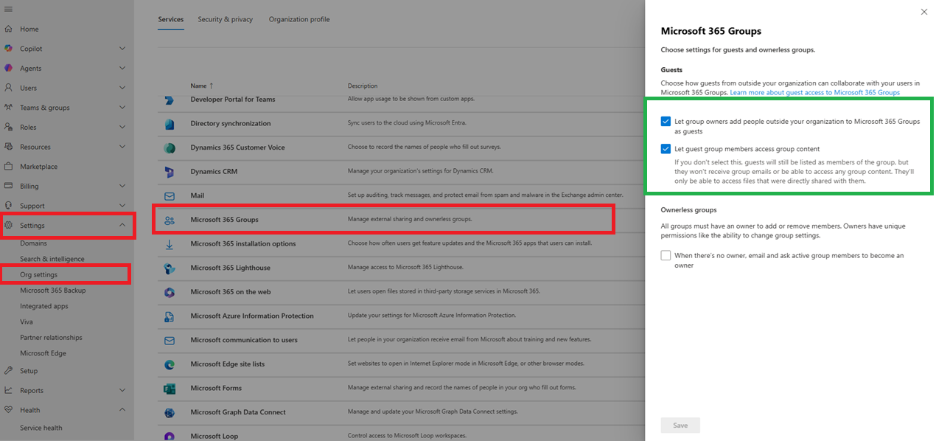
Task: Click the Microsoft 365 on the web icon
Action: click(x=169, y=292)
